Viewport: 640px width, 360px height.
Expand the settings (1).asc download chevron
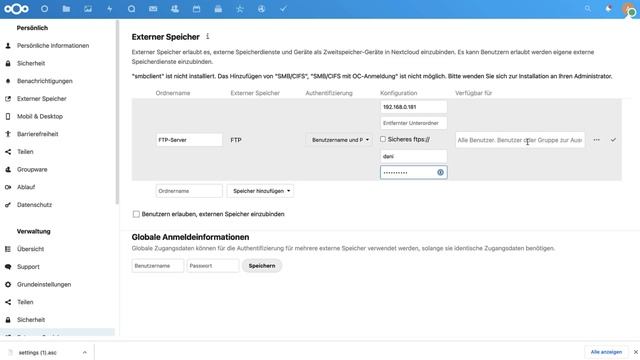[84, 352]
